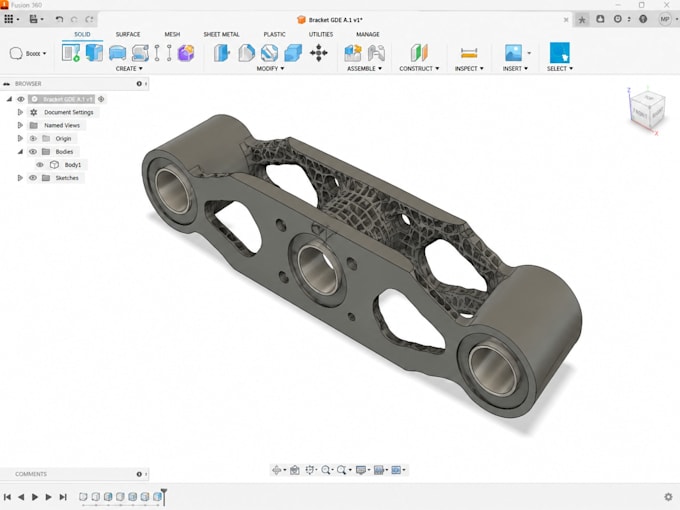
Task: Select the Shell tool icon
Action: tap(269, 53)
